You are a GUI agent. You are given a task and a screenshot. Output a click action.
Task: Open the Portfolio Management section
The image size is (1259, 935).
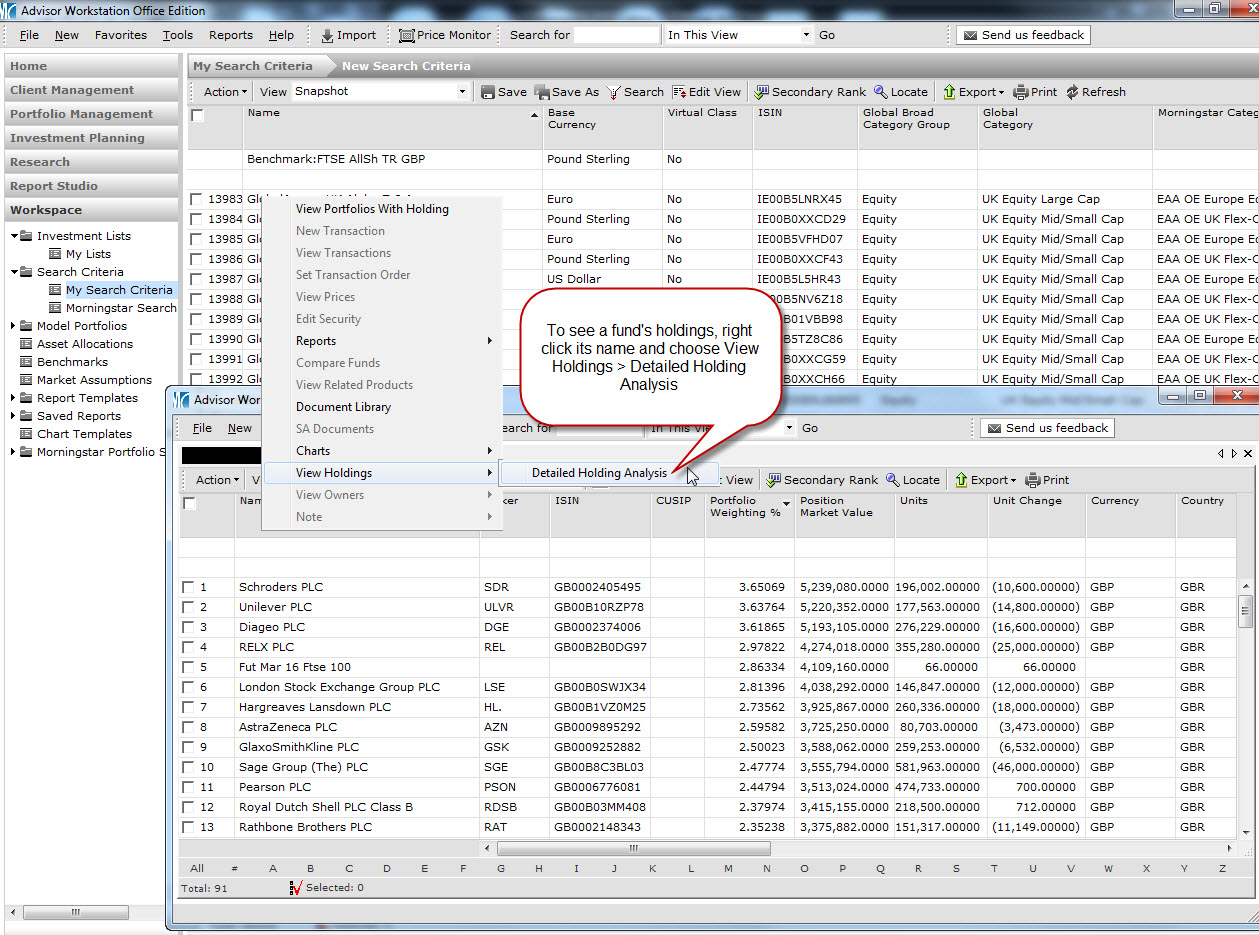click(82, 114)
